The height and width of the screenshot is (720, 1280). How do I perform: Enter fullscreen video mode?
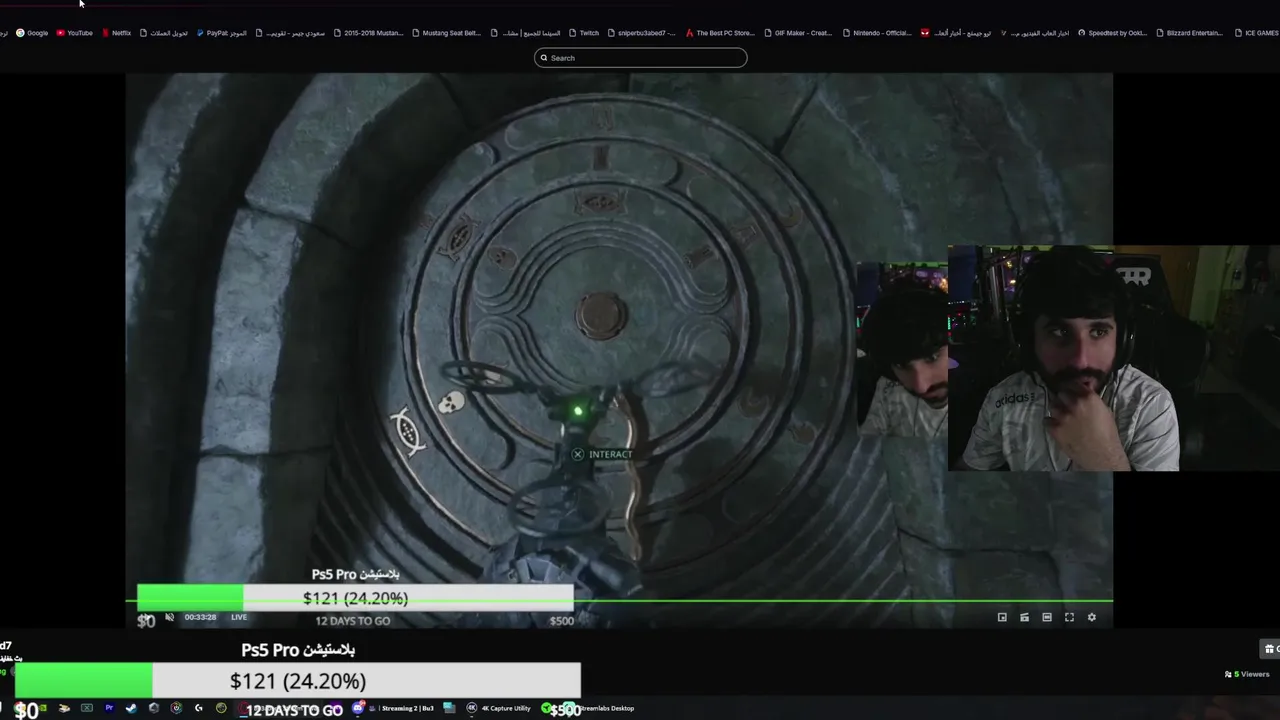pos(1069,617)
